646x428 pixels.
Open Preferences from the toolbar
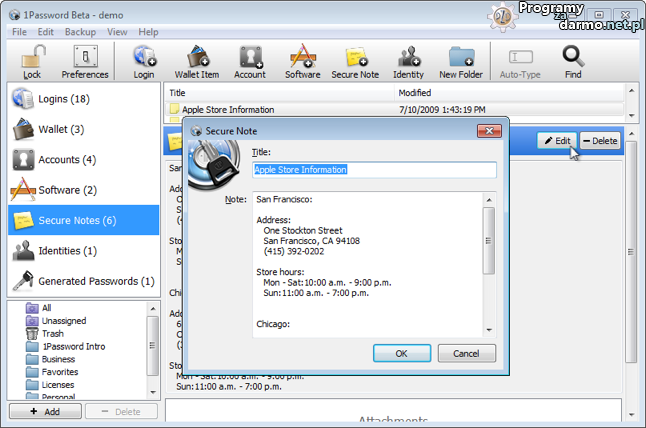click(85, 60)
